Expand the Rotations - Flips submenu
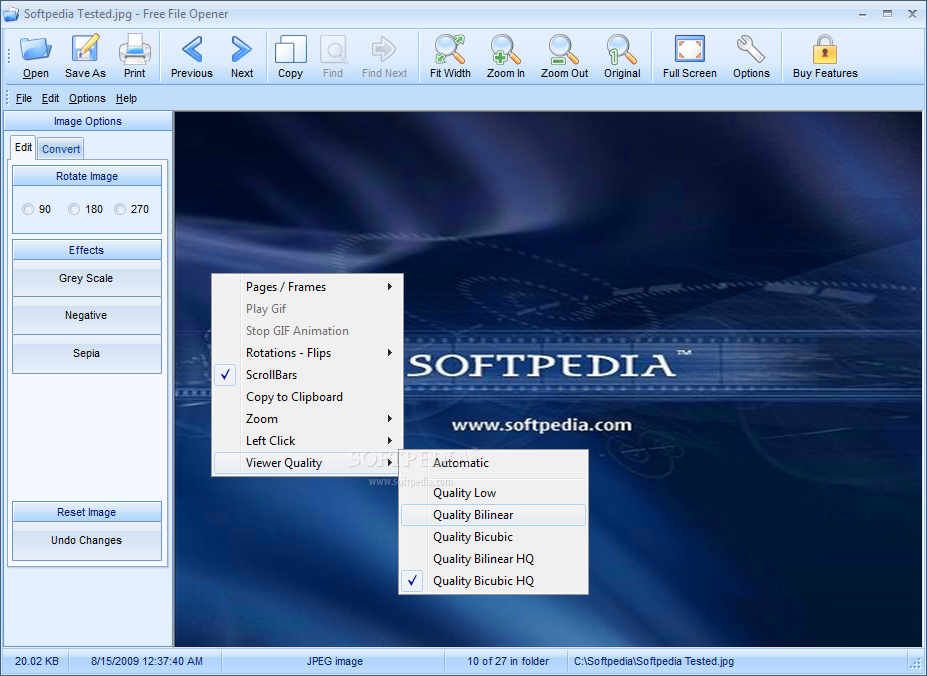This screenshot has height=676, width=927. [307, 353]
